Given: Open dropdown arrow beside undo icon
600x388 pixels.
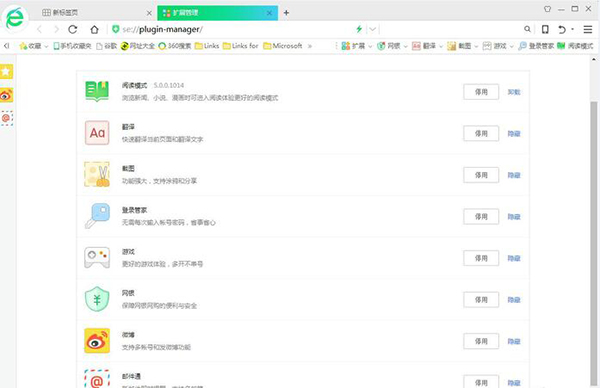Looking at the screenshot, I should tap(572, 29).
